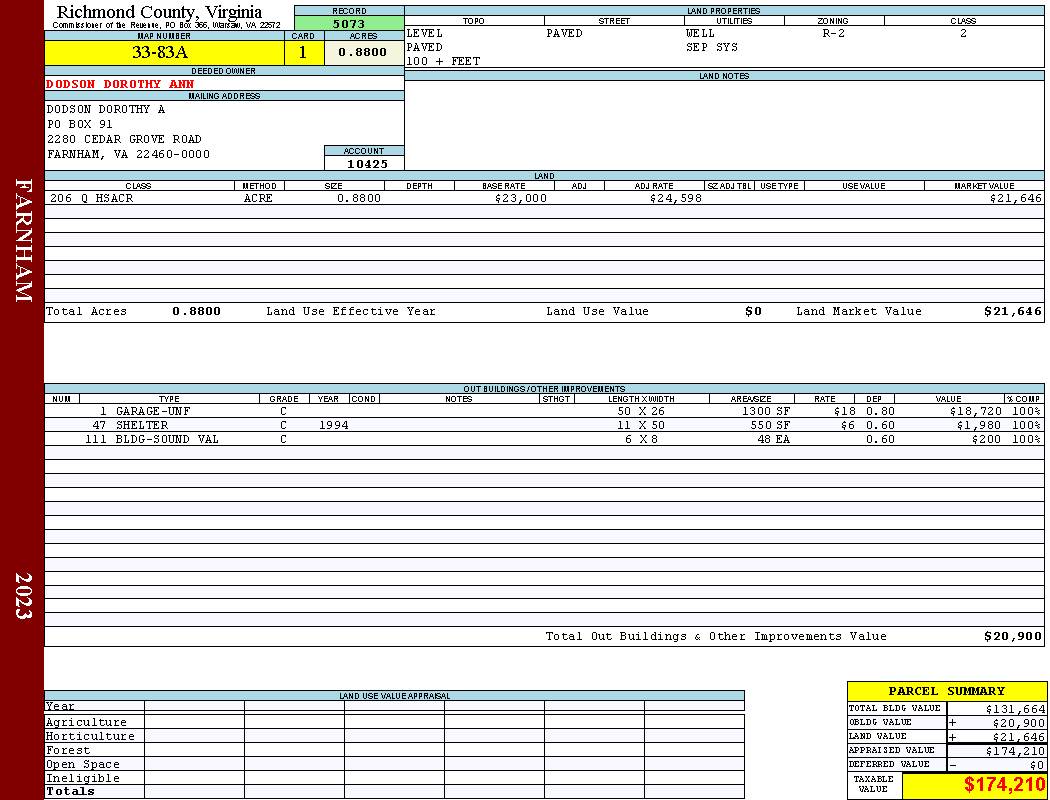Click FARNHAM, VA 22460-0000 line
Viewport: 1050px width, 800px height.
(x=128, y=155)
